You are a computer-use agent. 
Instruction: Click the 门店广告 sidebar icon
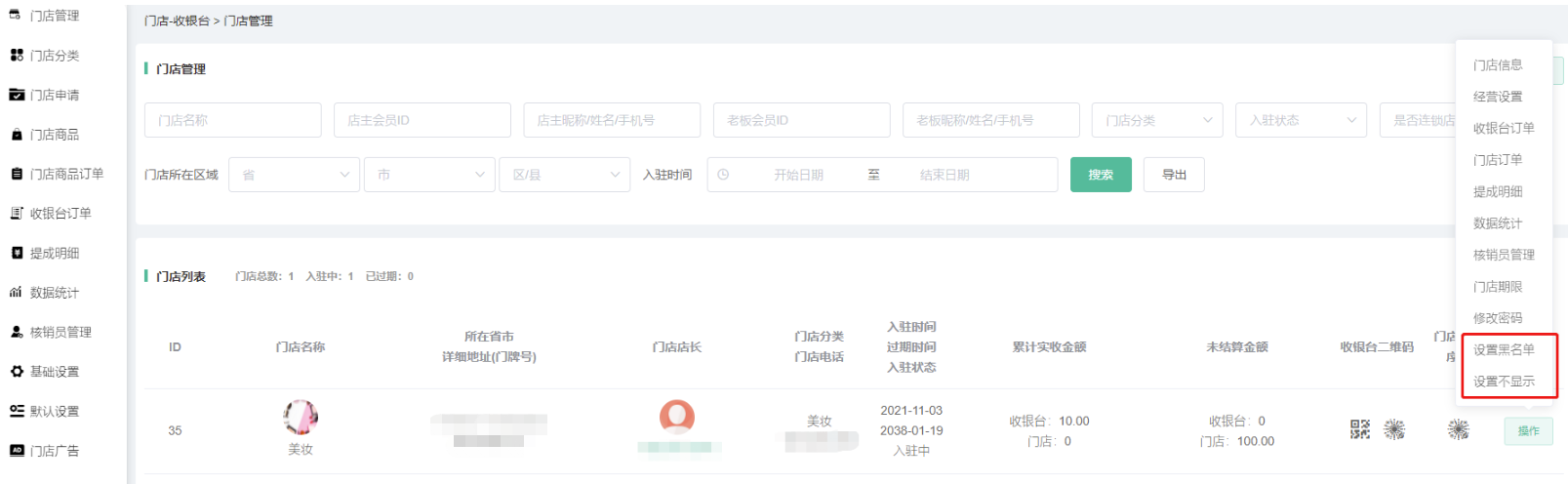coord(17,451)
